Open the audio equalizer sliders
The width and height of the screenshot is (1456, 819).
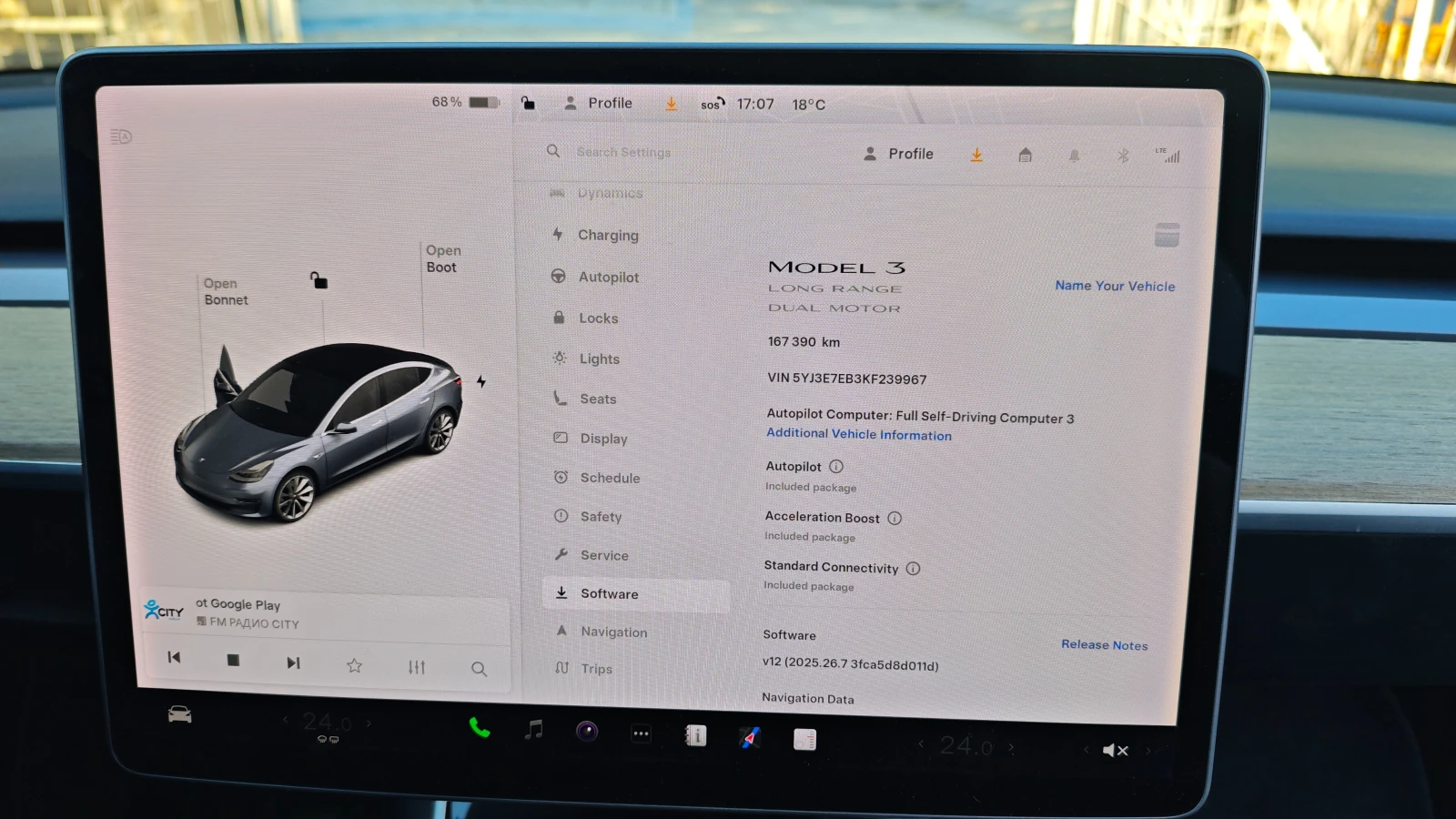click(x=417, y=667)
